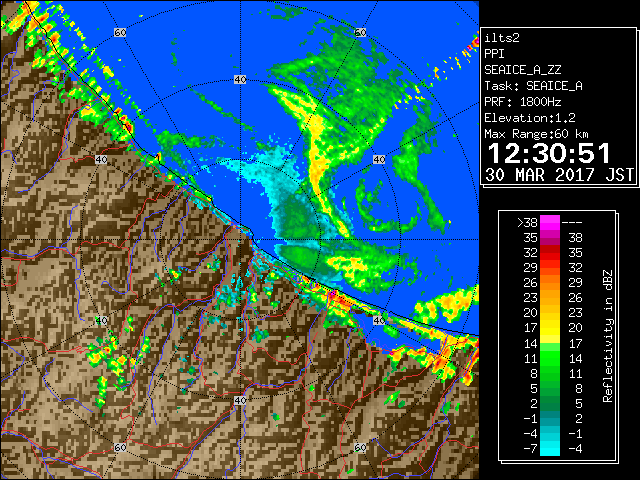The image size is (640, 480).
Task: Click the 60 range label at northeast ring
Action: click(360, 32)
